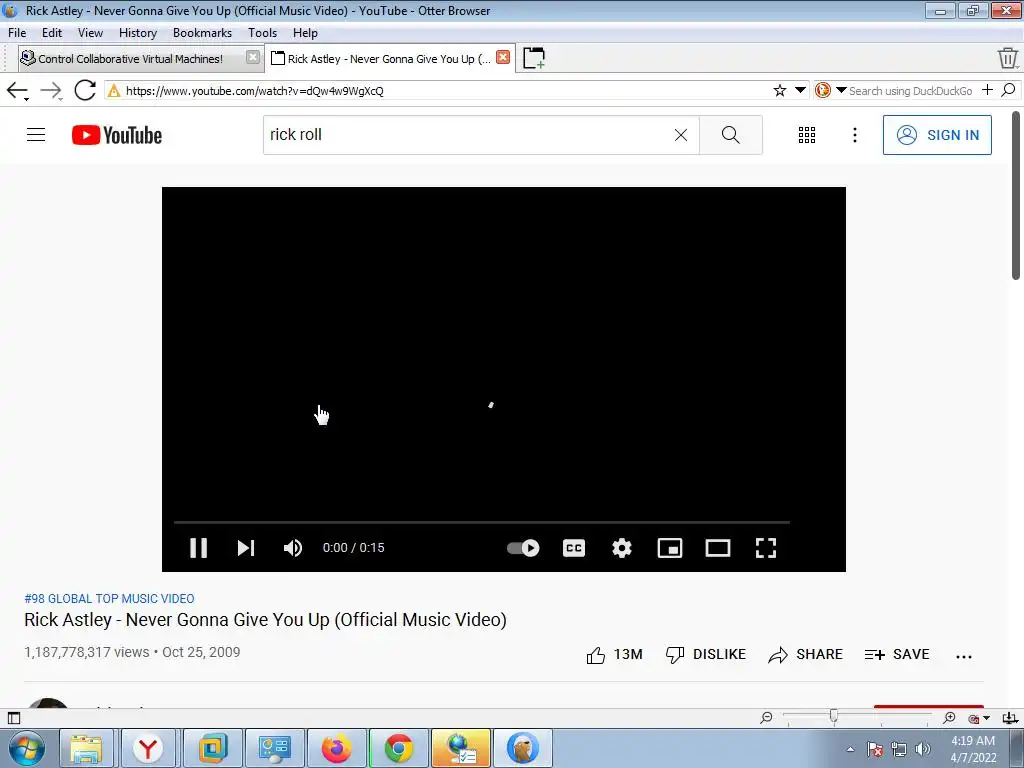Close the Control Collaborative Virtual Machines tab
Screen dimensions: 1024x768
253,57
